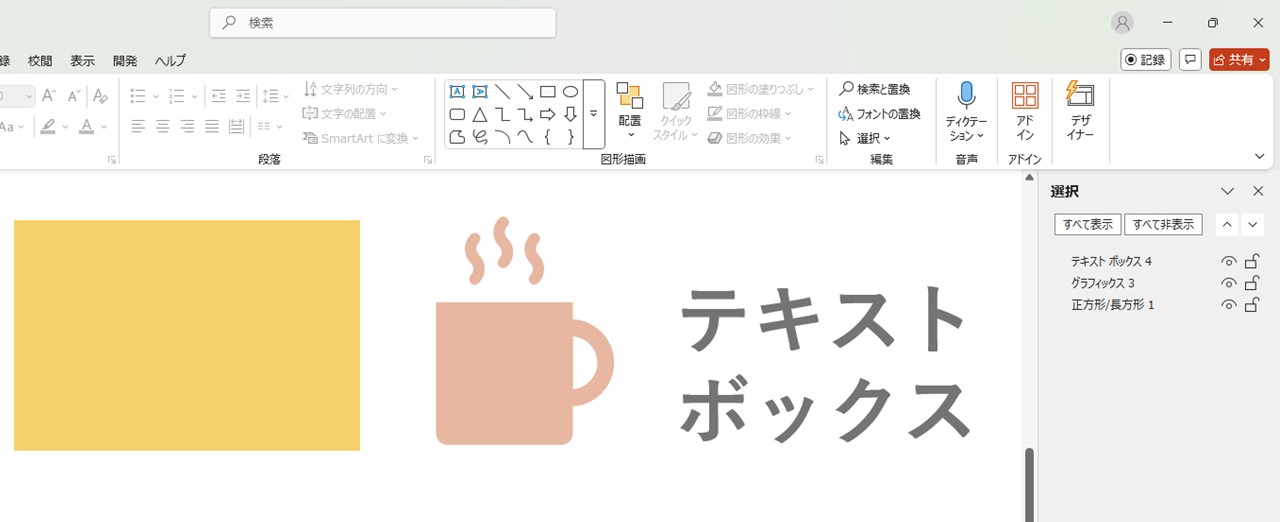Clear all formatting
This screenshot has width=1280, height=522.
[99, 96]
